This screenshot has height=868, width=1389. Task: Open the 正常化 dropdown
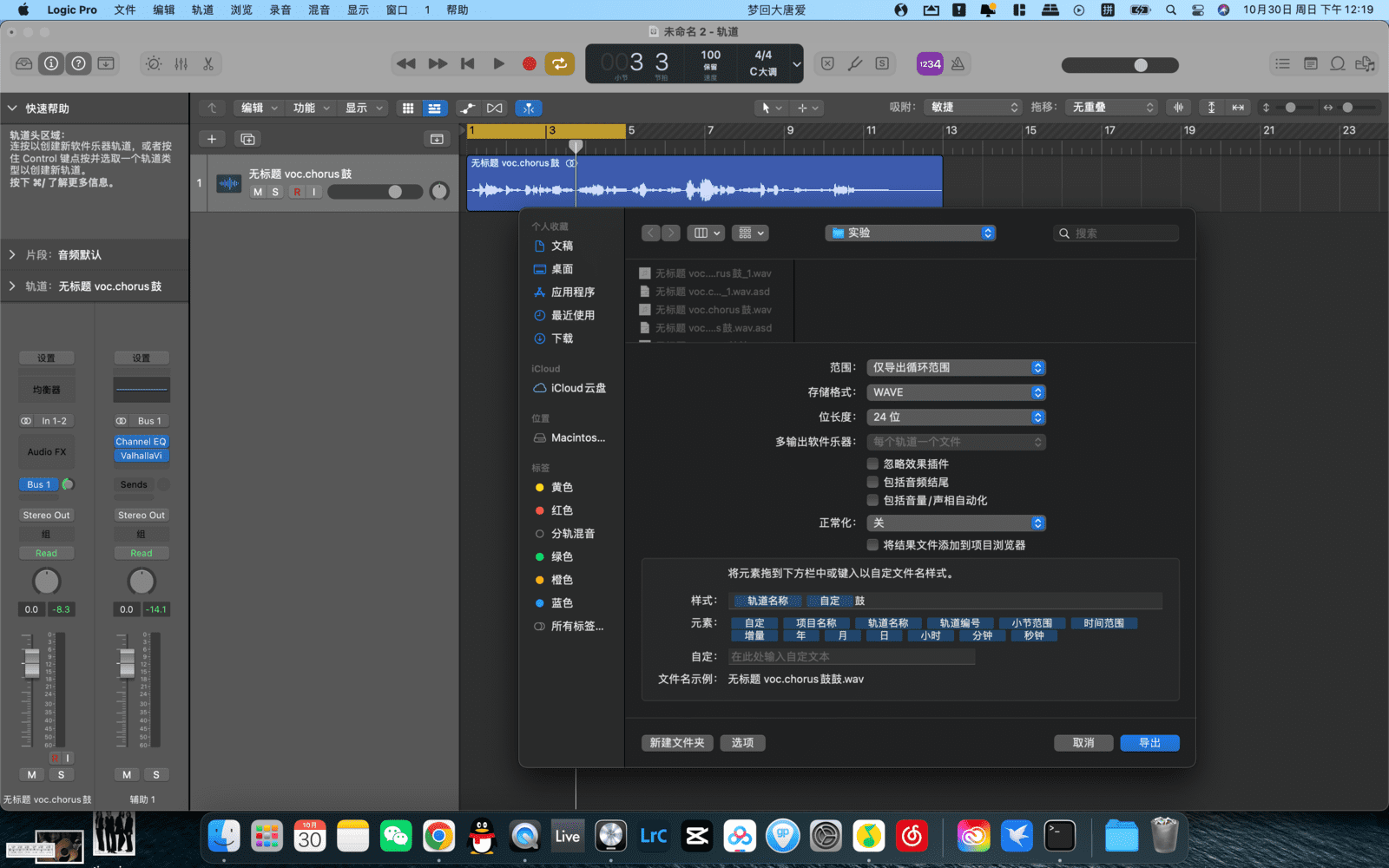coord(957,523)
